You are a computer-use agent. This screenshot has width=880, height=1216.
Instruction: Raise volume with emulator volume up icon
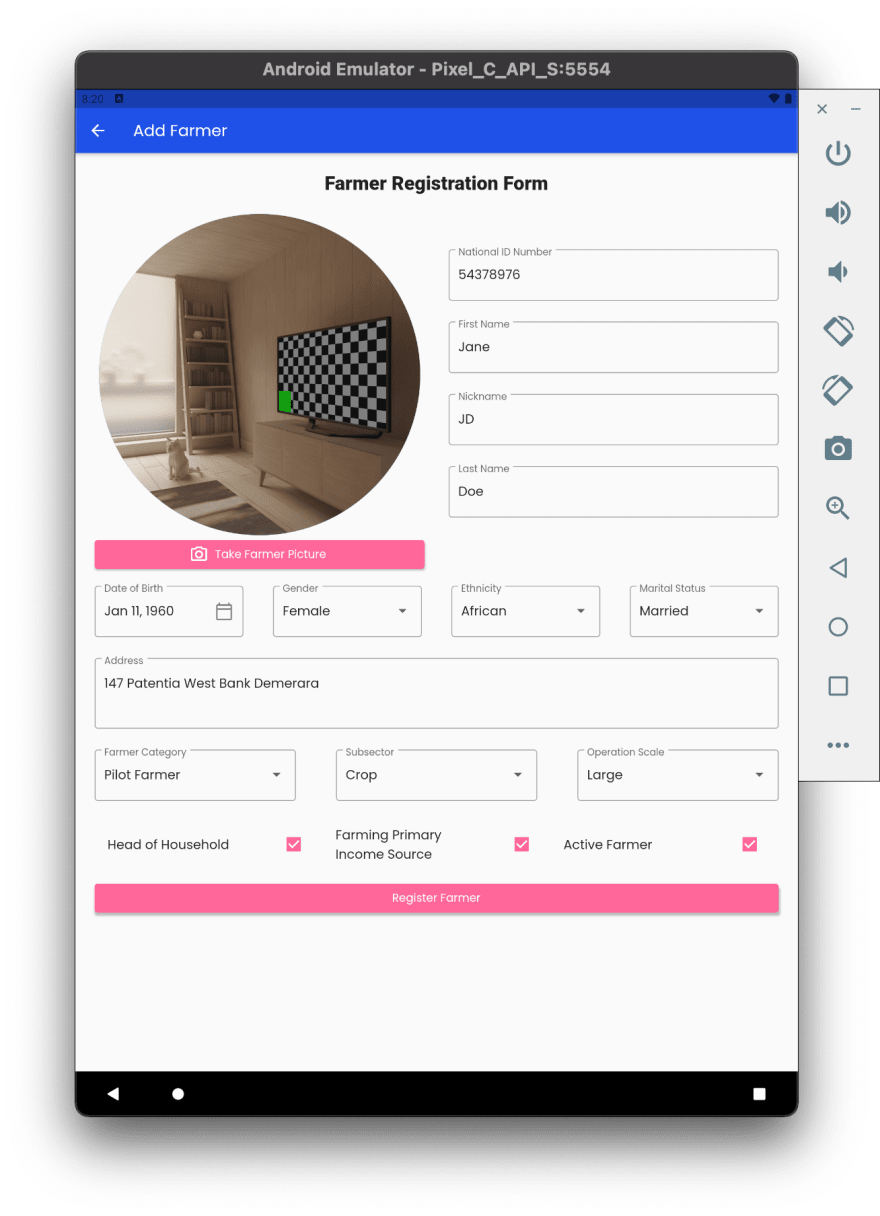tap(838, 212)
